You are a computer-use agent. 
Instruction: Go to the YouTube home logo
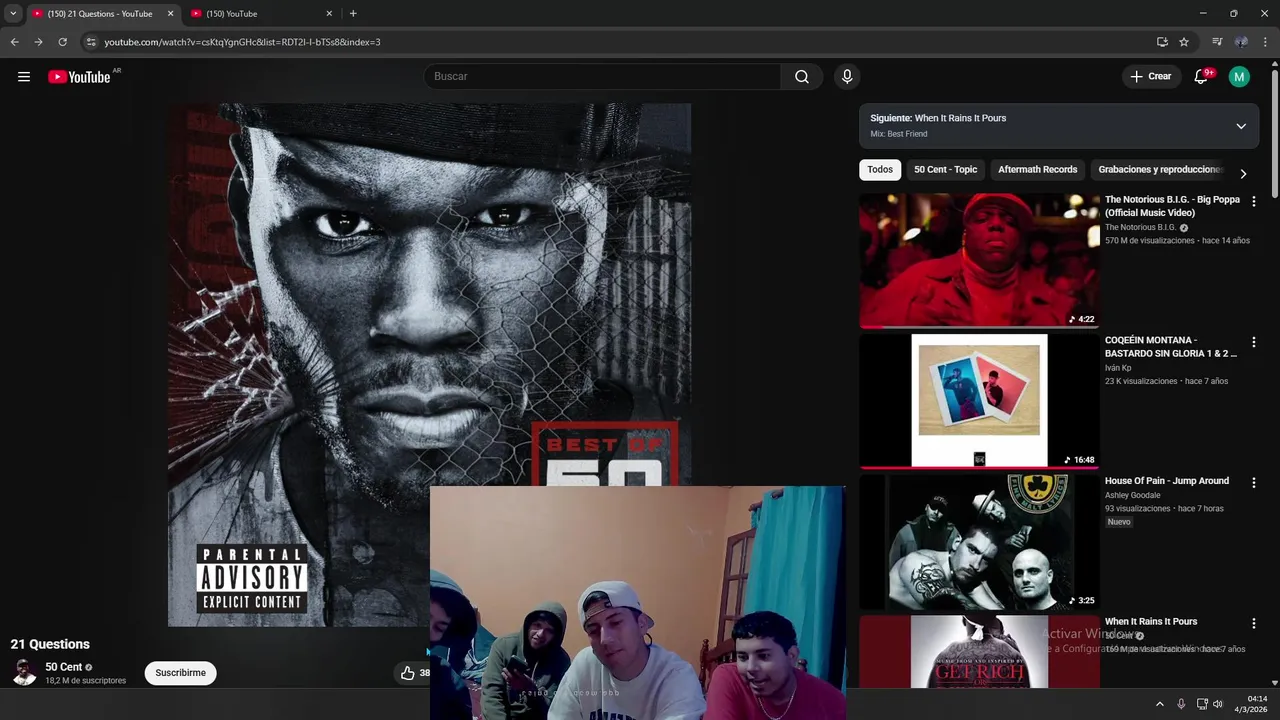79,77
